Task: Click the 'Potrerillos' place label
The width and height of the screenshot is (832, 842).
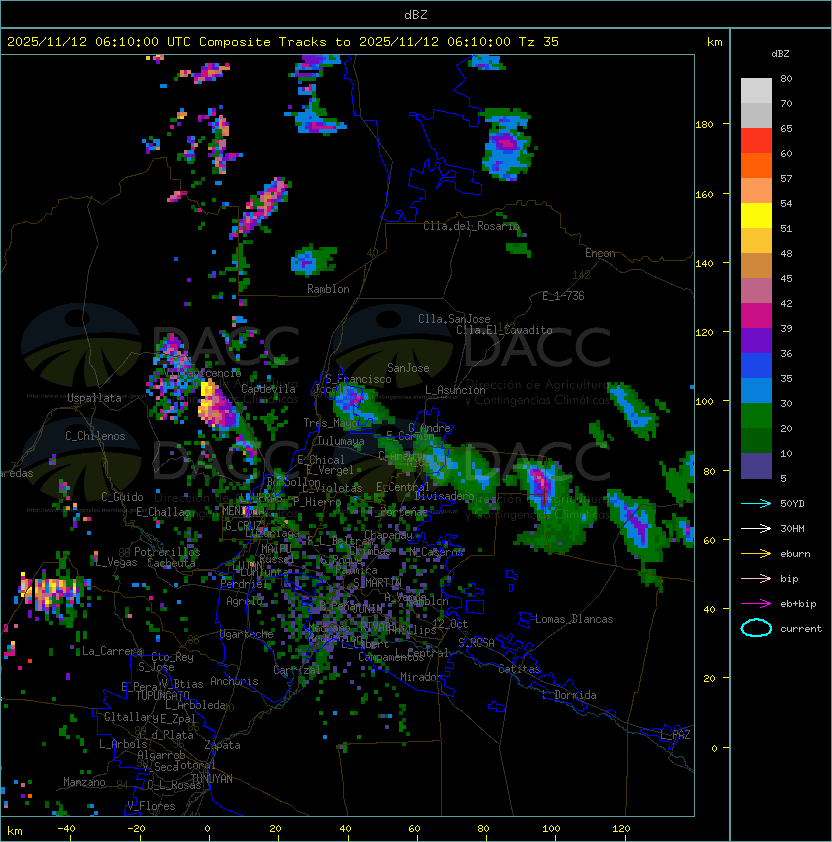Action: pyautogui.click(x=167, y=552)
